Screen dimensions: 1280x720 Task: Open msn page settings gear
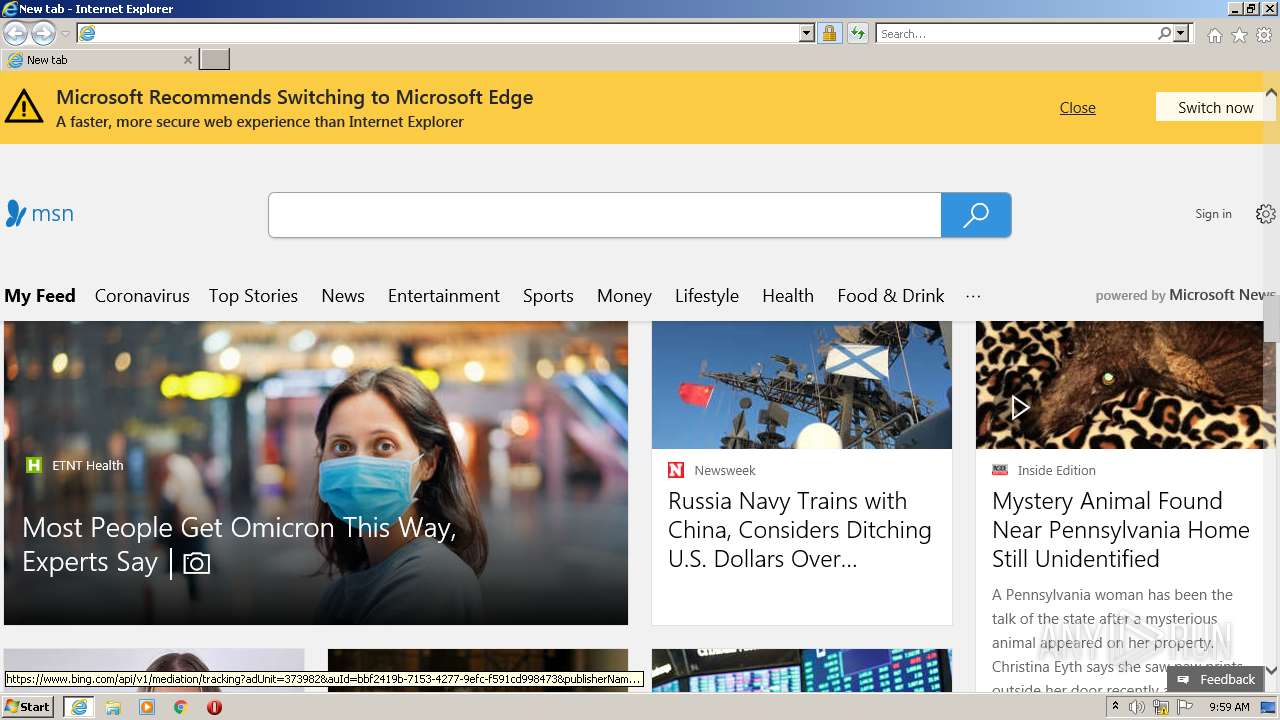click(x=1266, y=214)
